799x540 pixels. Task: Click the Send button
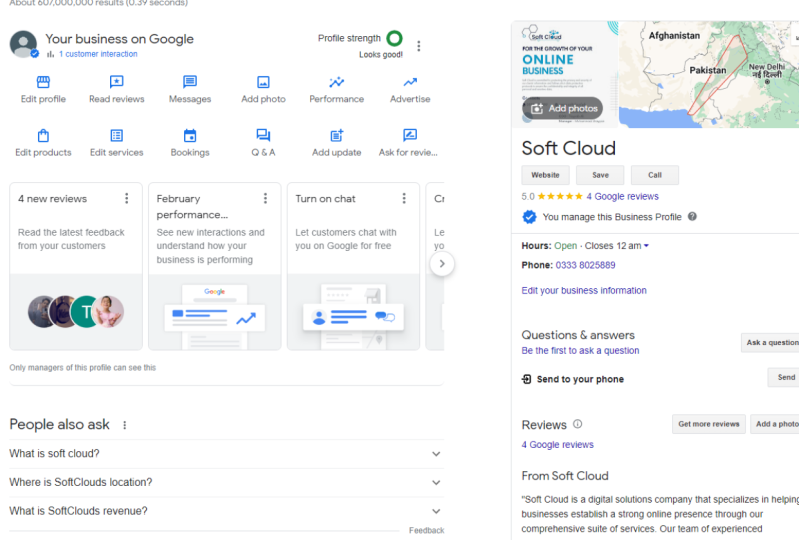point(785,377)
